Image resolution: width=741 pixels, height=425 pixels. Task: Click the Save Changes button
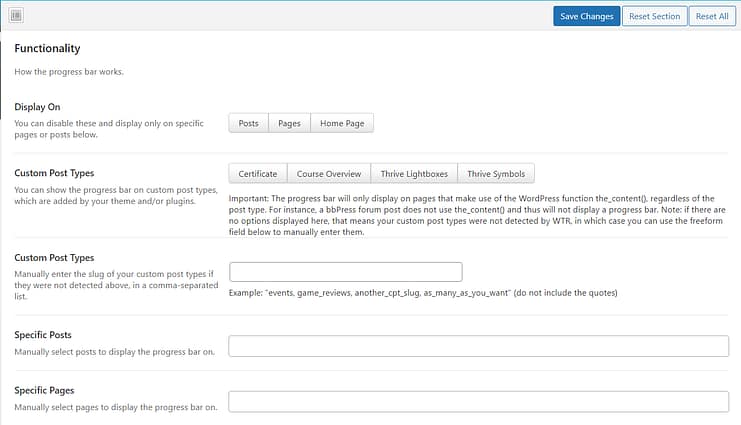coord(586,16)
